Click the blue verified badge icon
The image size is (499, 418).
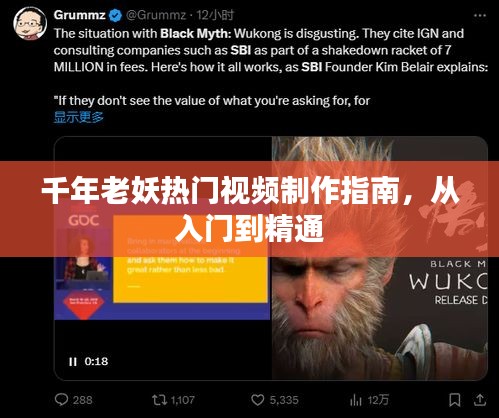point(116,15)
